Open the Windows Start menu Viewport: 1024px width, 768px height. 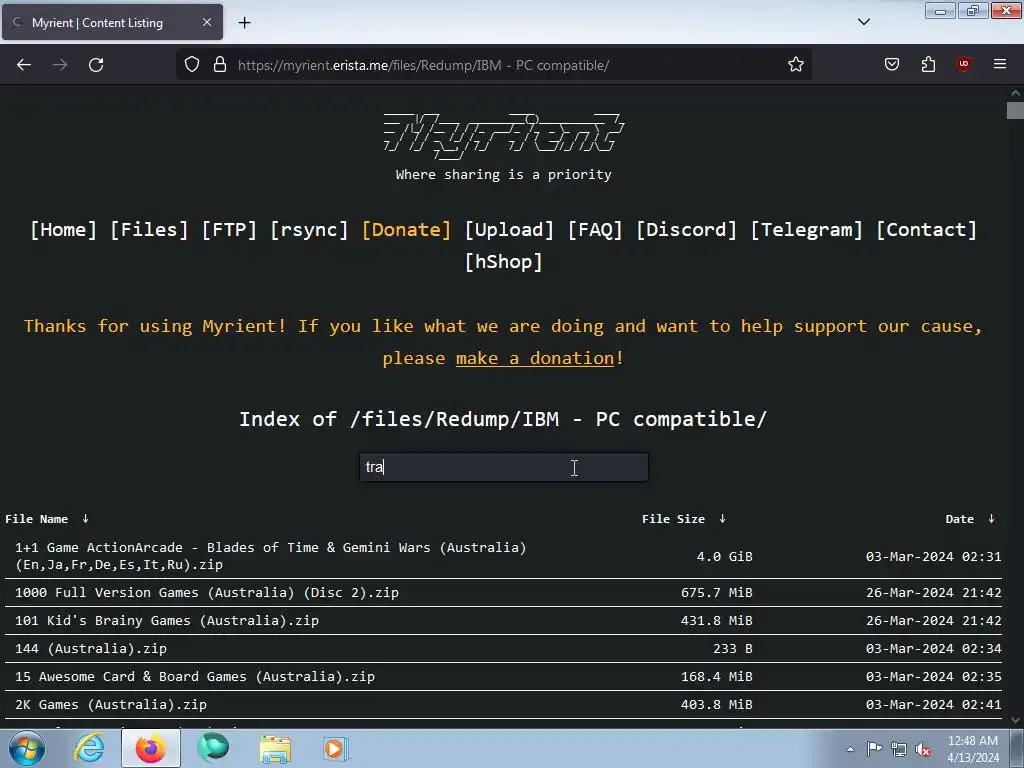tap(26, 748)
